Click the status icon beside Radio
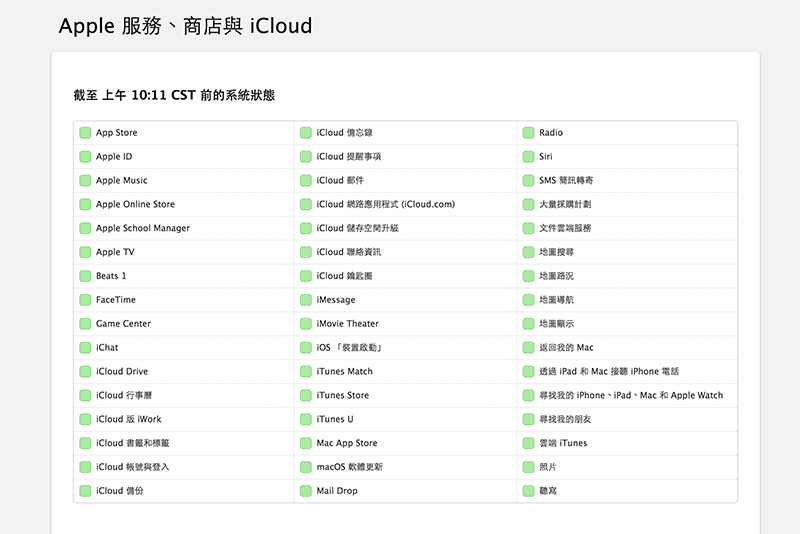Screen dimensions: 800x534 [529, 133]
